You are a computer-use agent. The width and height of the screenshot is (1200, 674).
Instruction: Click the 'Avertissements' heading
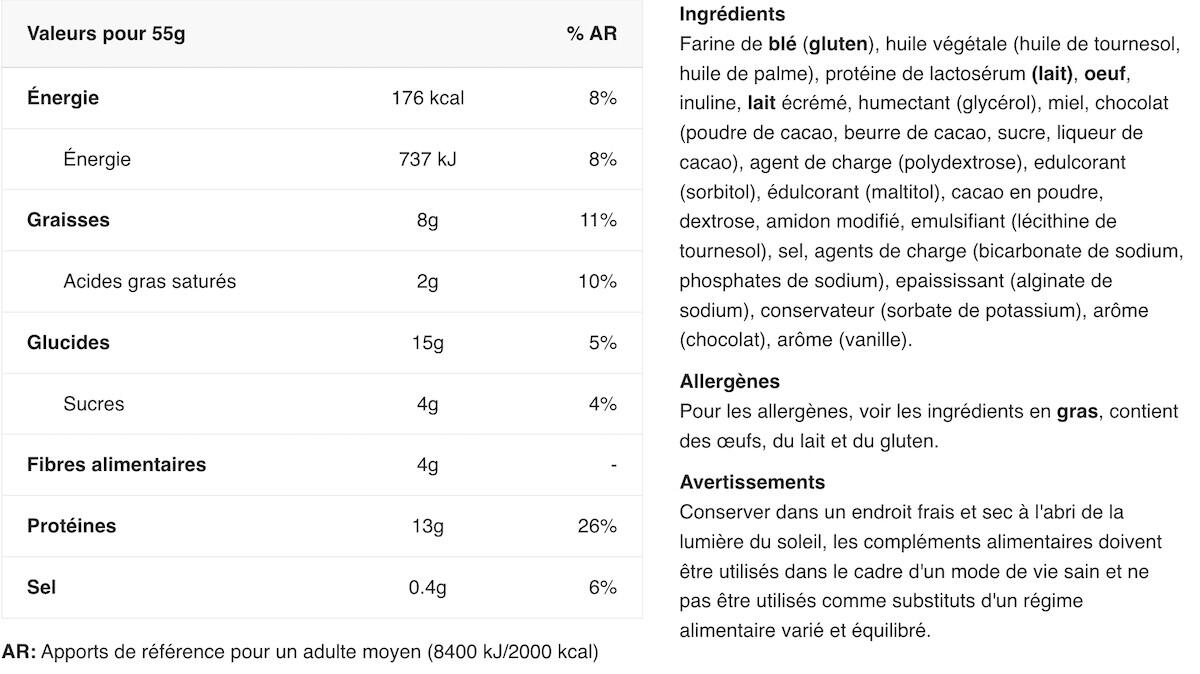coord(752,482)
